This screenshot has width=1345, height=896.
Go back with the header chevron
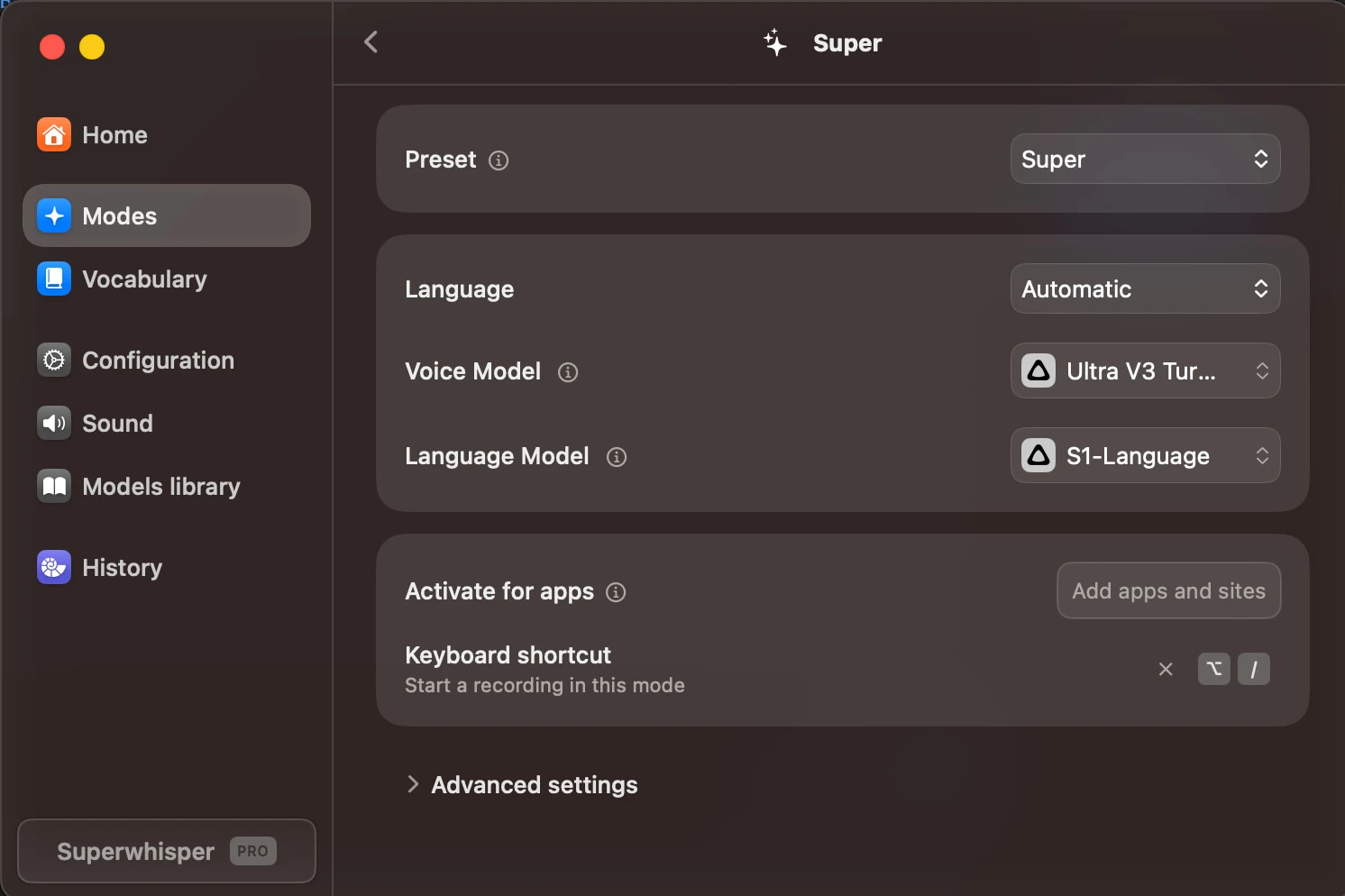coord(371,42)
